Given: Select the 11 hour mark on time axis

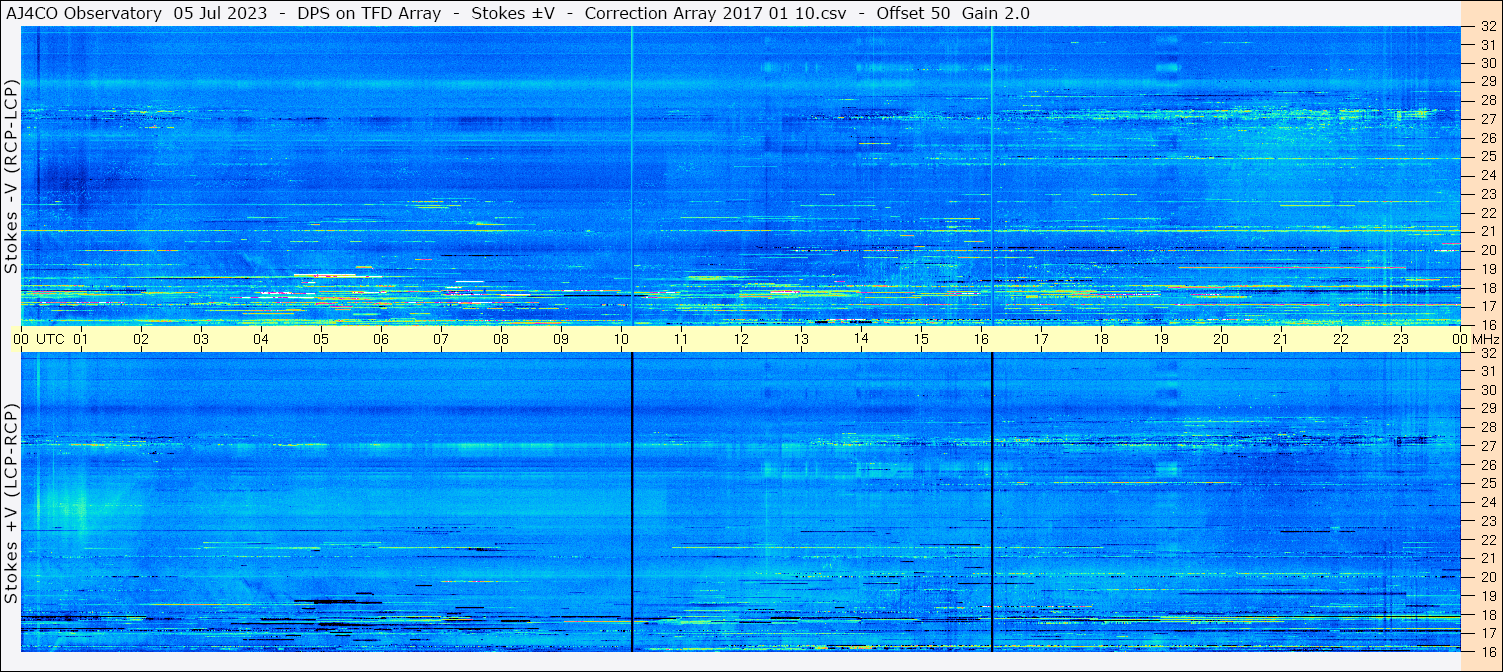Looking at the screenshot, I should 681,339.
